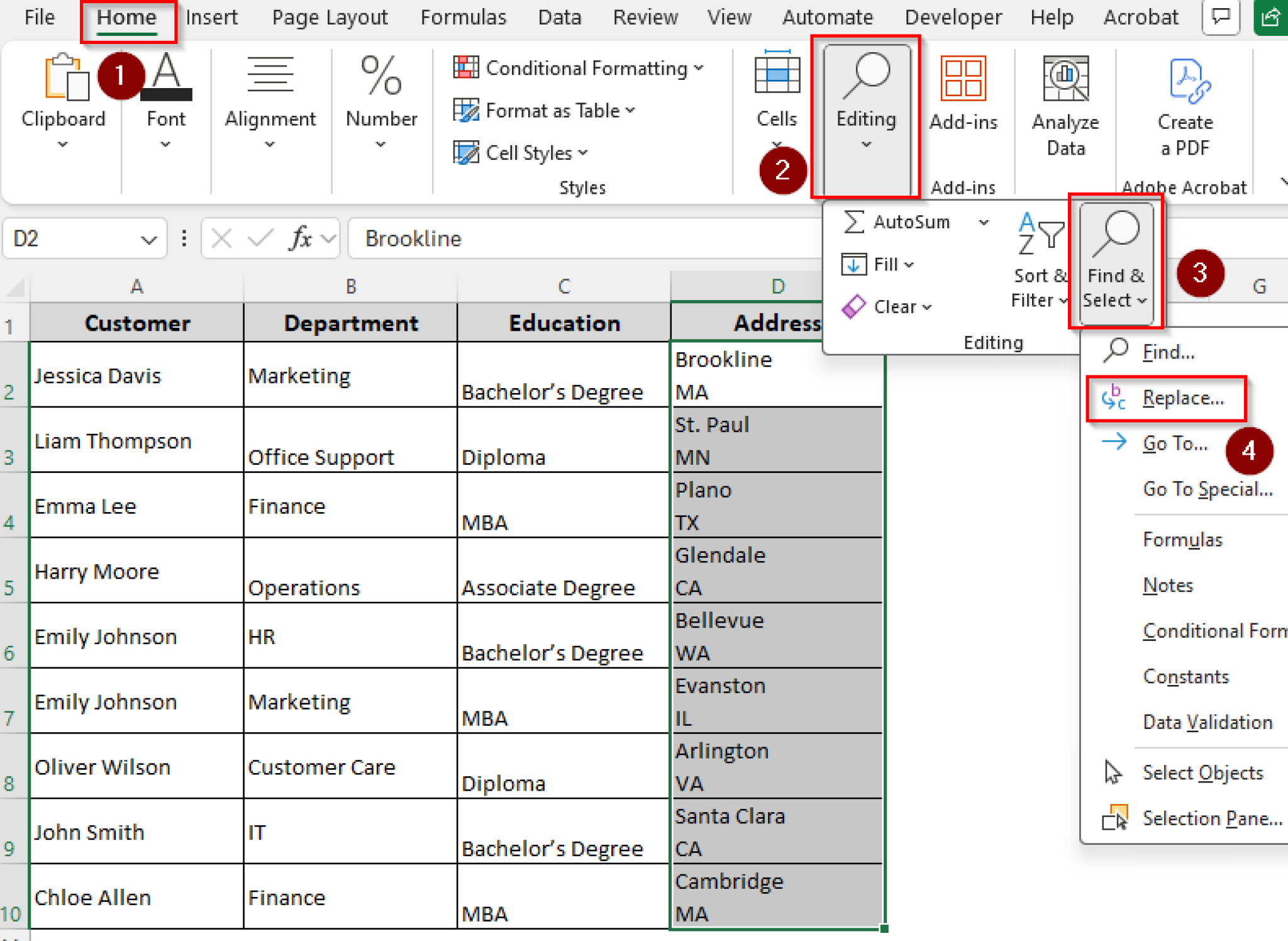Switch to the Data tab

click(x=559, y=17)
